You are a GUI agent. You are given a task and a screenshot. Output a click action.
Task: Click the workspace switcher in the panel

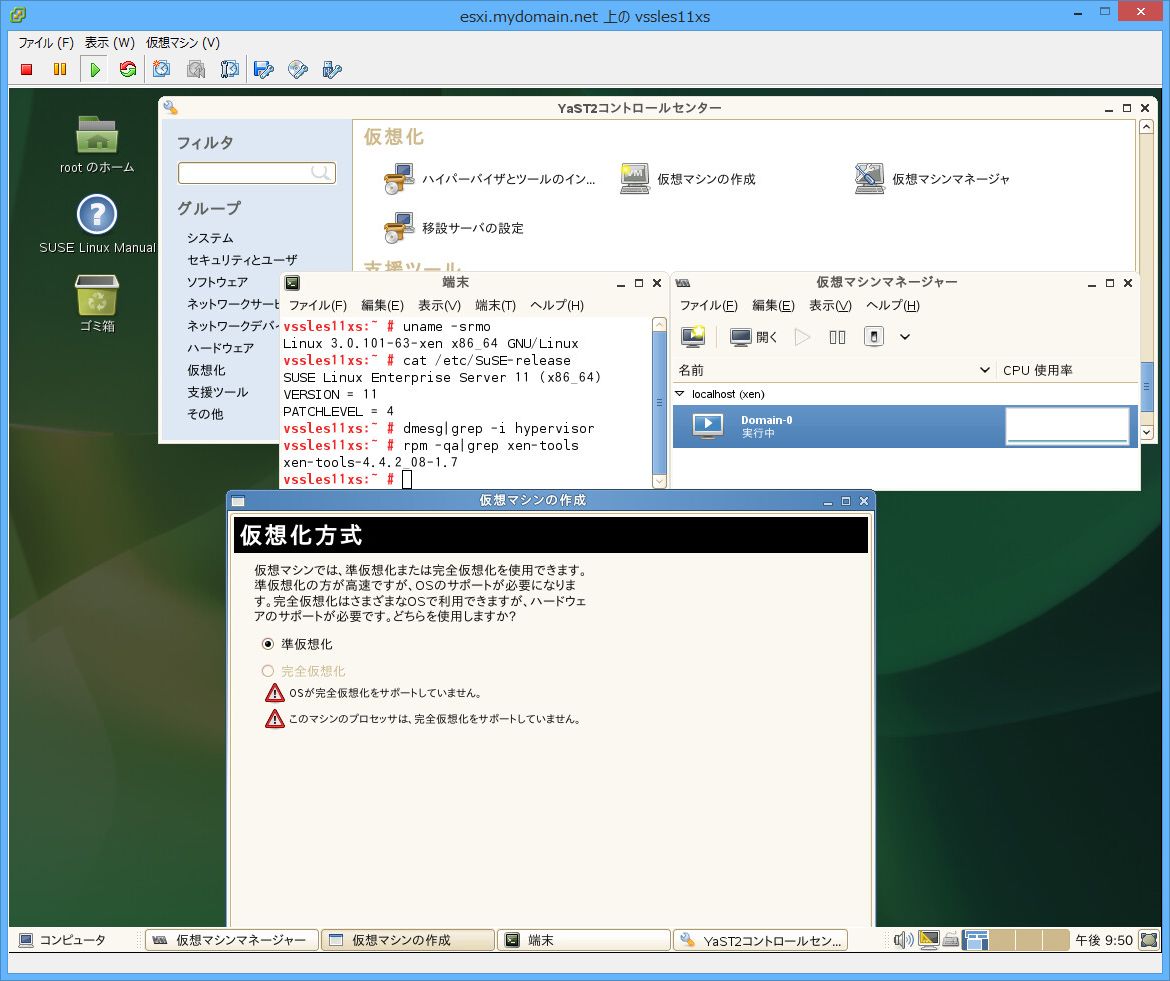tap(1015, 940)
